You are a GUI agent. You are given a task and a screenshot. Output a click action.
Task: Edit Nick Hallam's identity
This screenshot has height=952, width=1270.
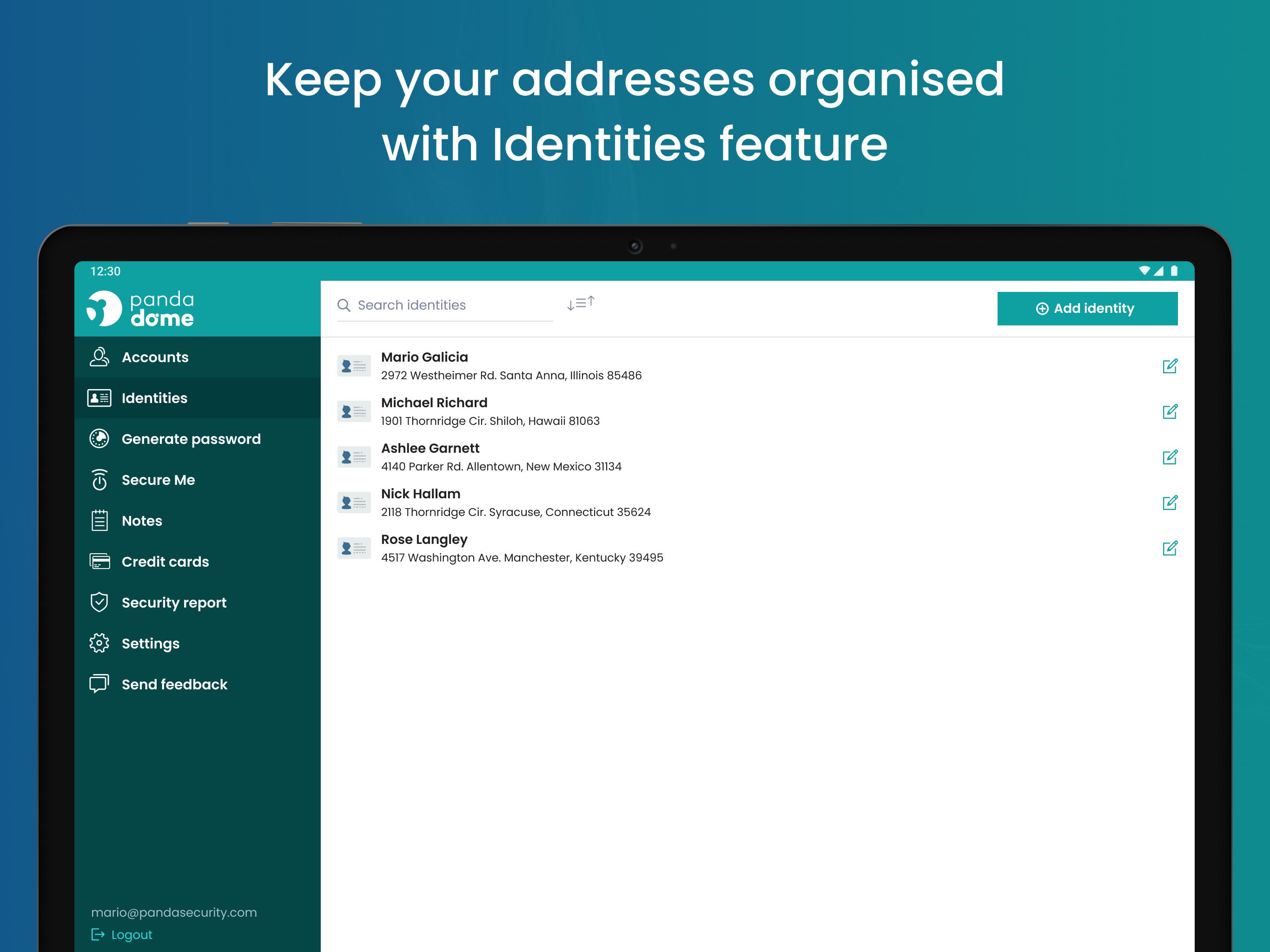(x=1170, y=502)
